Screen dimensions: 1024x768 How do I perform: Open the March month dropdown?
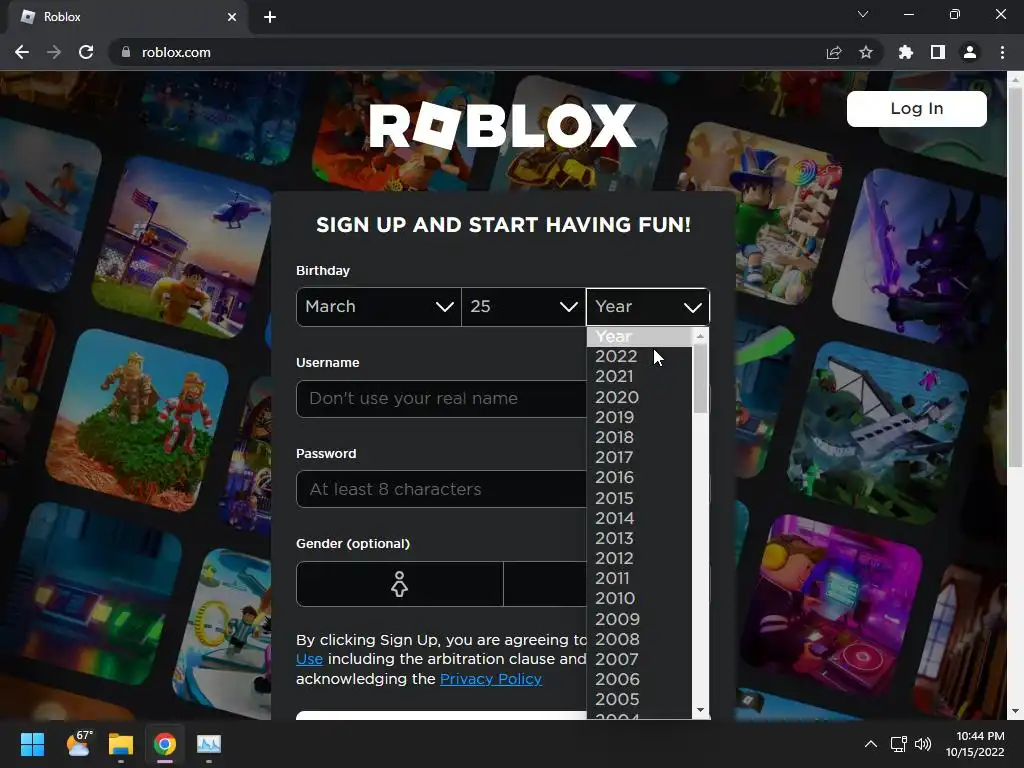click(x=379, y=306)
